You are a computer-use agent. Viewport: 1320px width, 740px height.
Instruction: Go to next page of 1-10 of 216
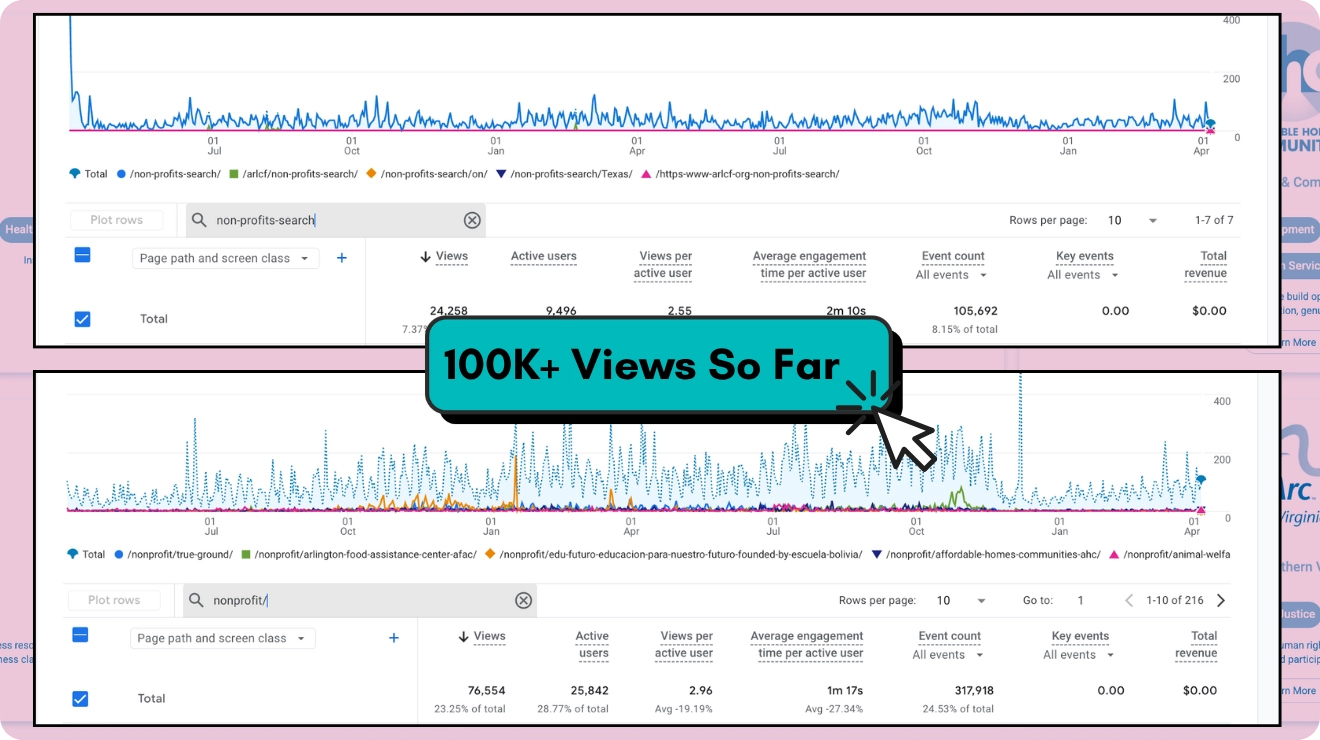click(1221, 600)
